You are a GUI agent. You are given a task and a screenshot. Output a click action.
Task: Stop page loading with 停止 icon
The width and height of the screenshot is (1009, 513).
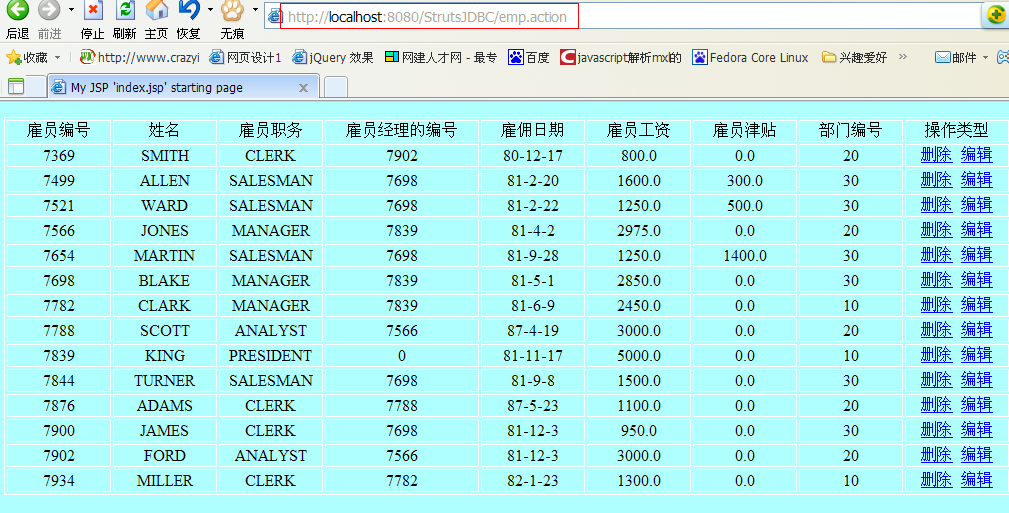point(93,11)
